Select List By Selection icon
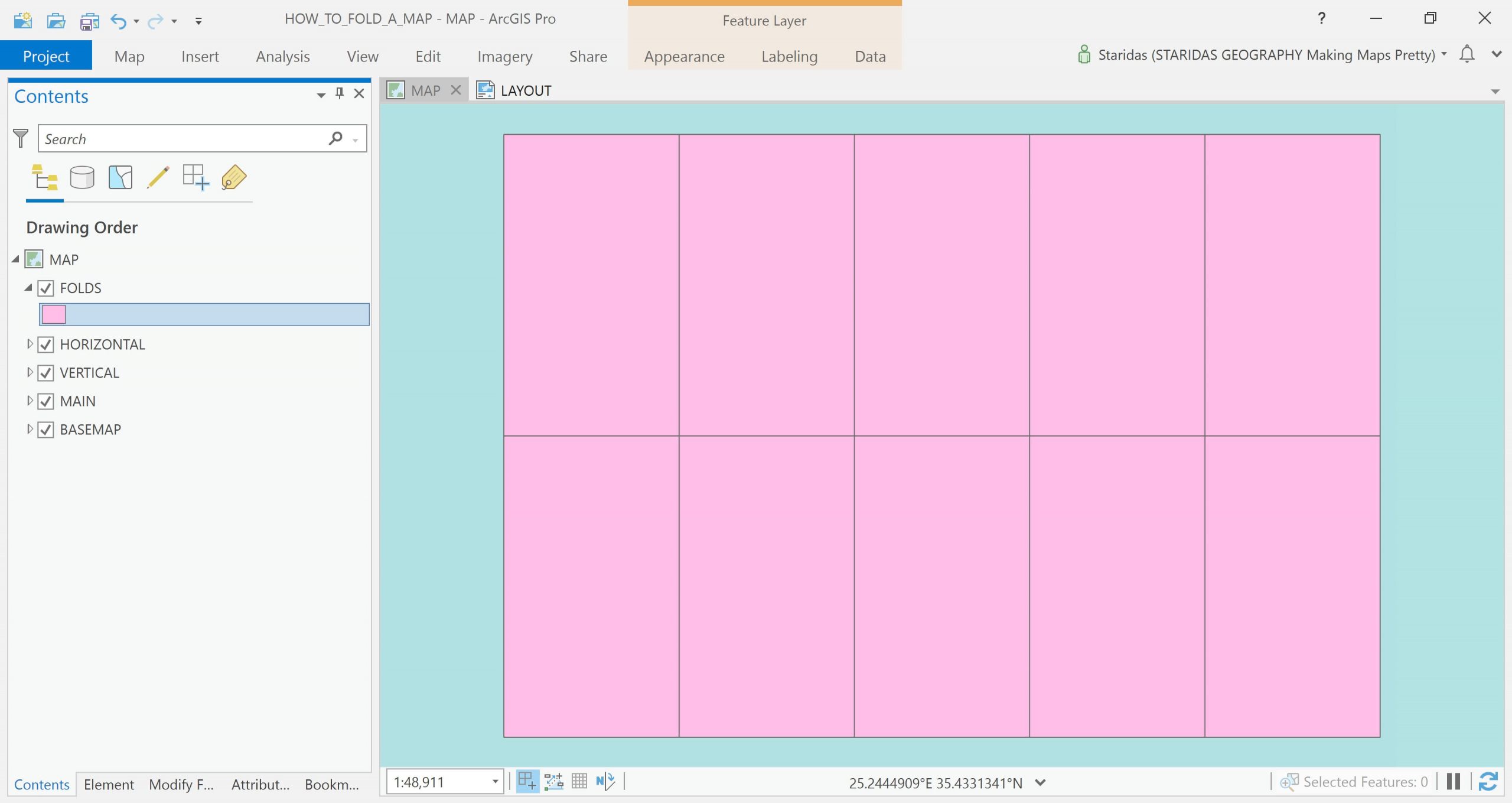 pyautogui.click(x=120, y=177)
